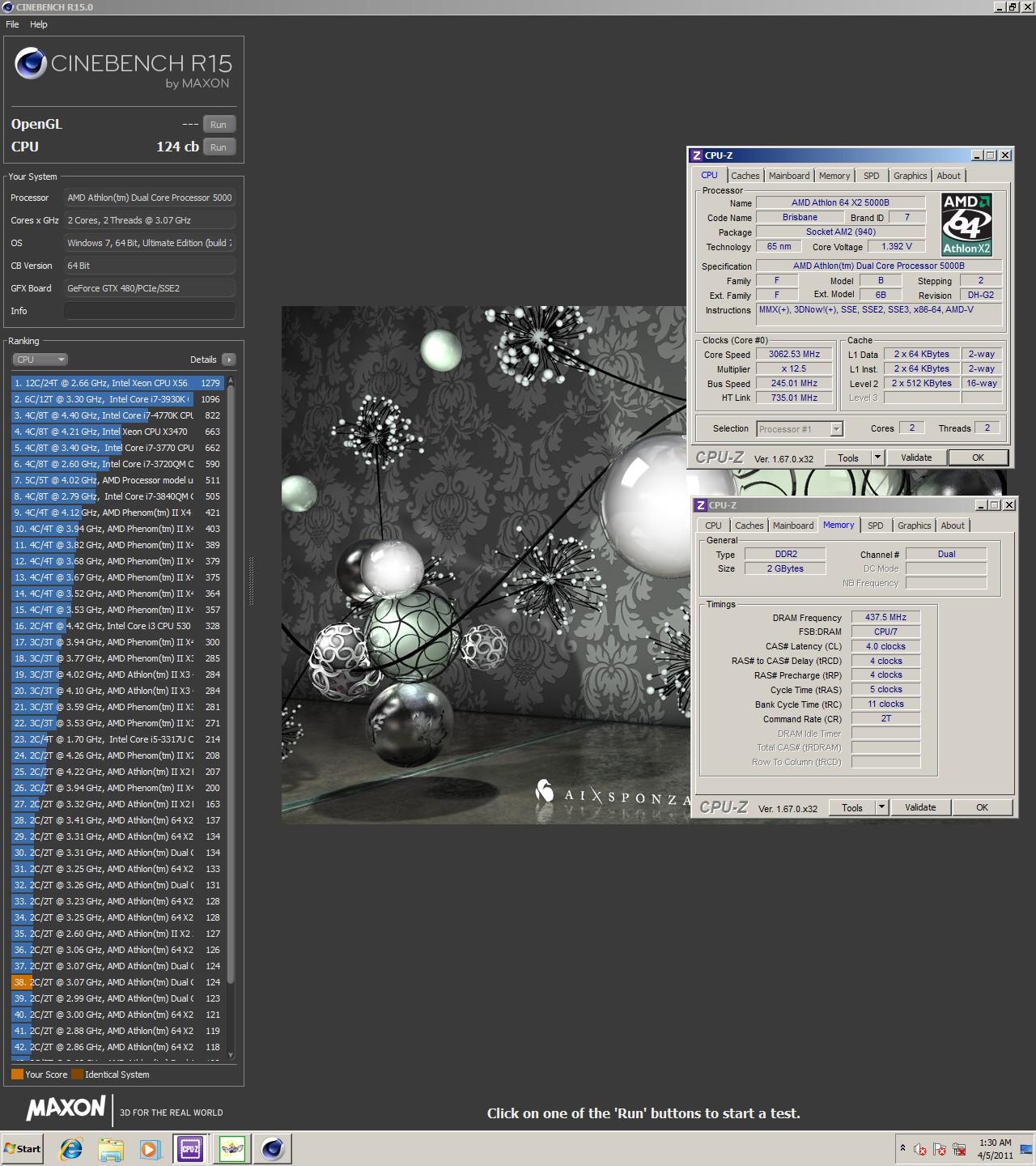
Task: Open Memory tab in upper CPU-Z window
Action: pyautogui.click(x=834, y=176)
